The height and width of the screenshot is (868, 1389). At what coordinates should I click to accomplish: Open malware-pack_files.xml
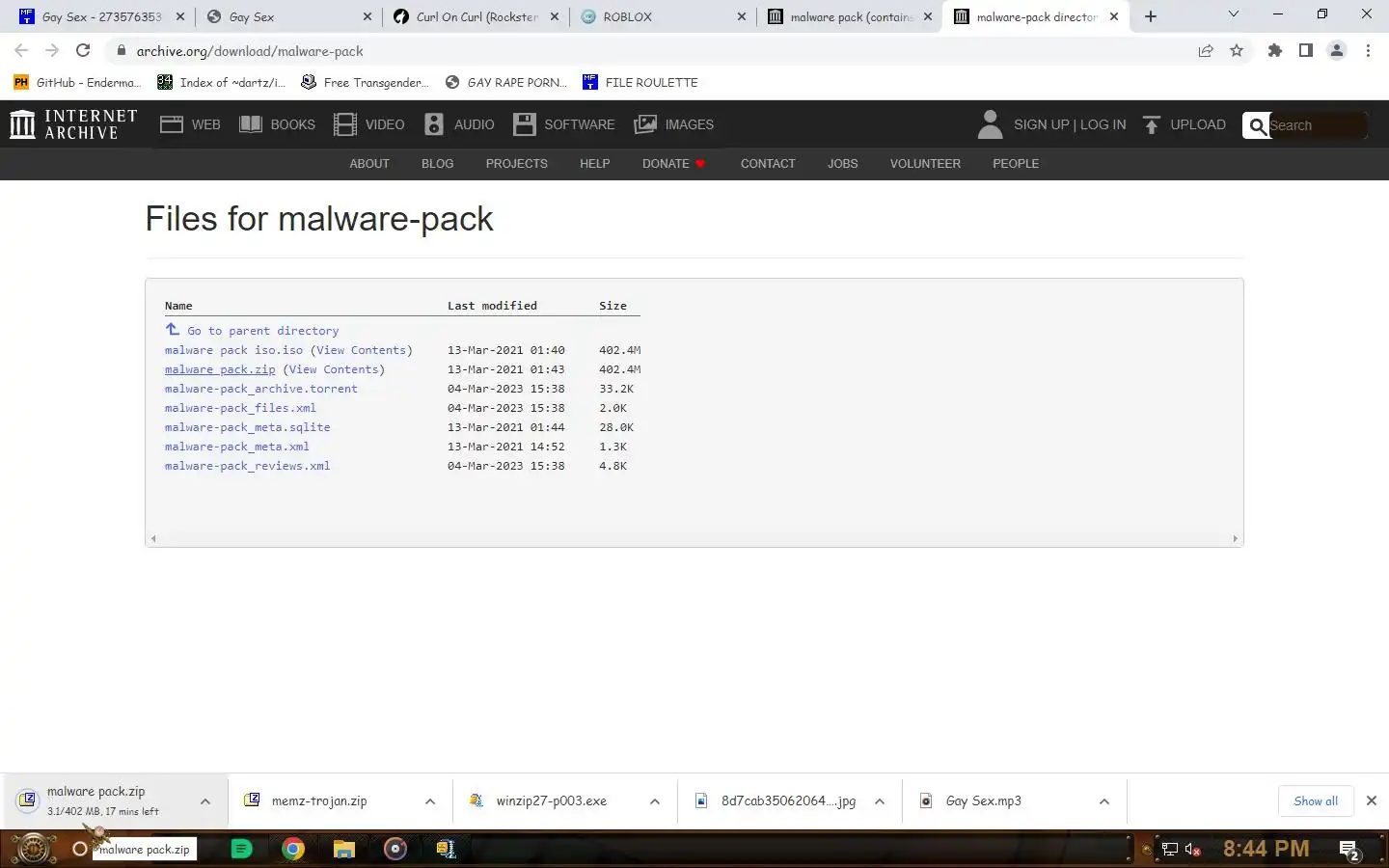240,408
